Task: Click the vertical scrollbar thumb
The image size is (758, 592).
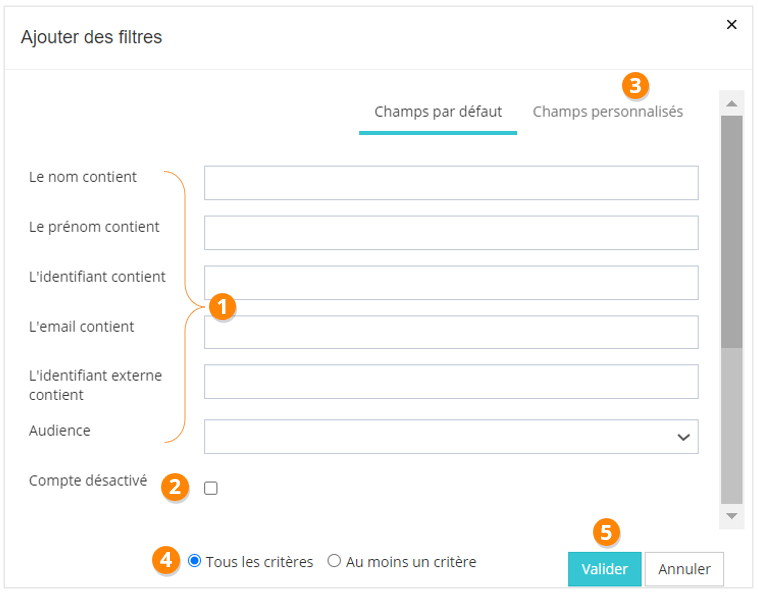Action: pos(731,230)
